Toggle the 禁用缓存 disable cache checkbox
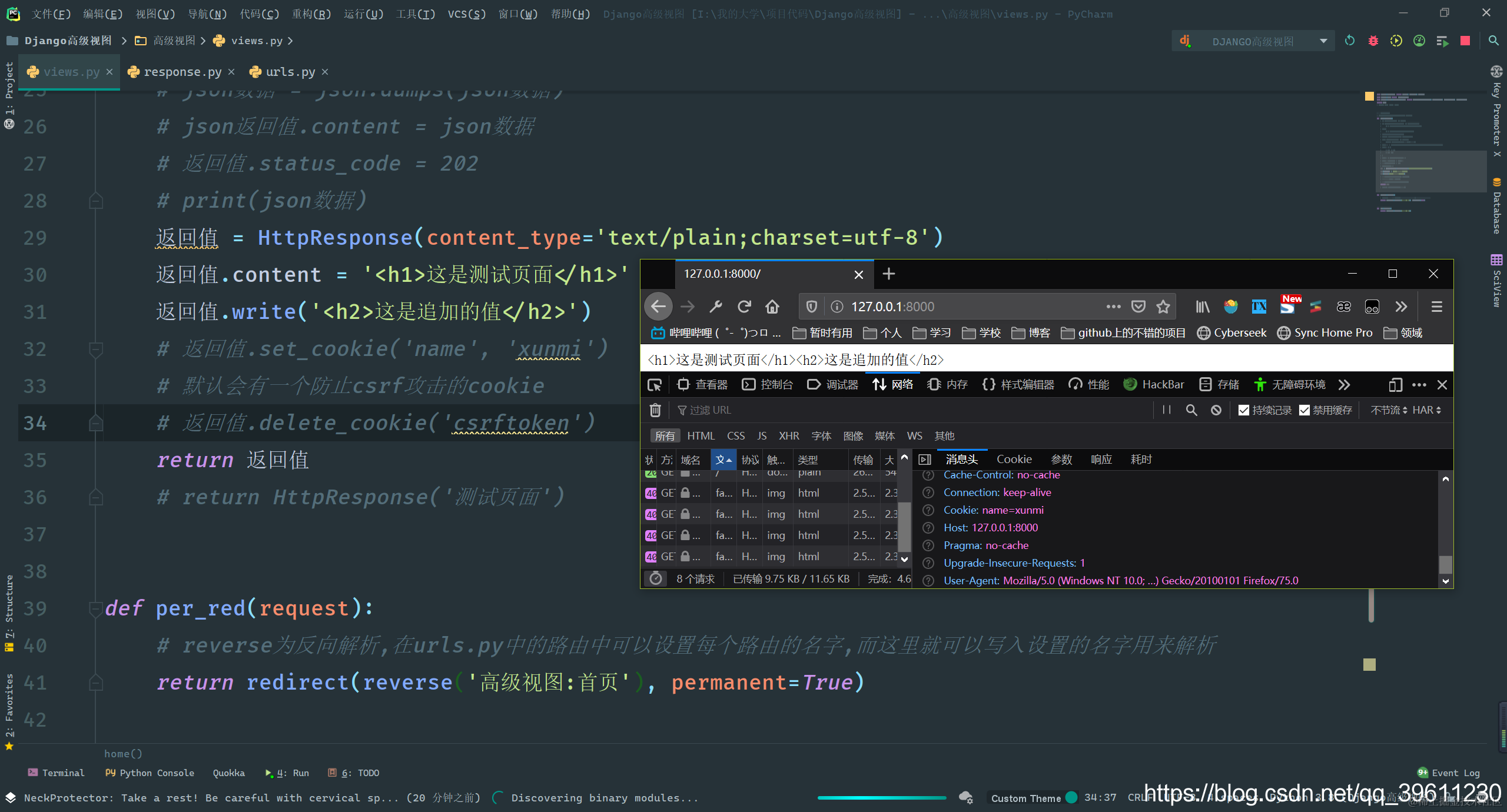 coord(1304,410)
